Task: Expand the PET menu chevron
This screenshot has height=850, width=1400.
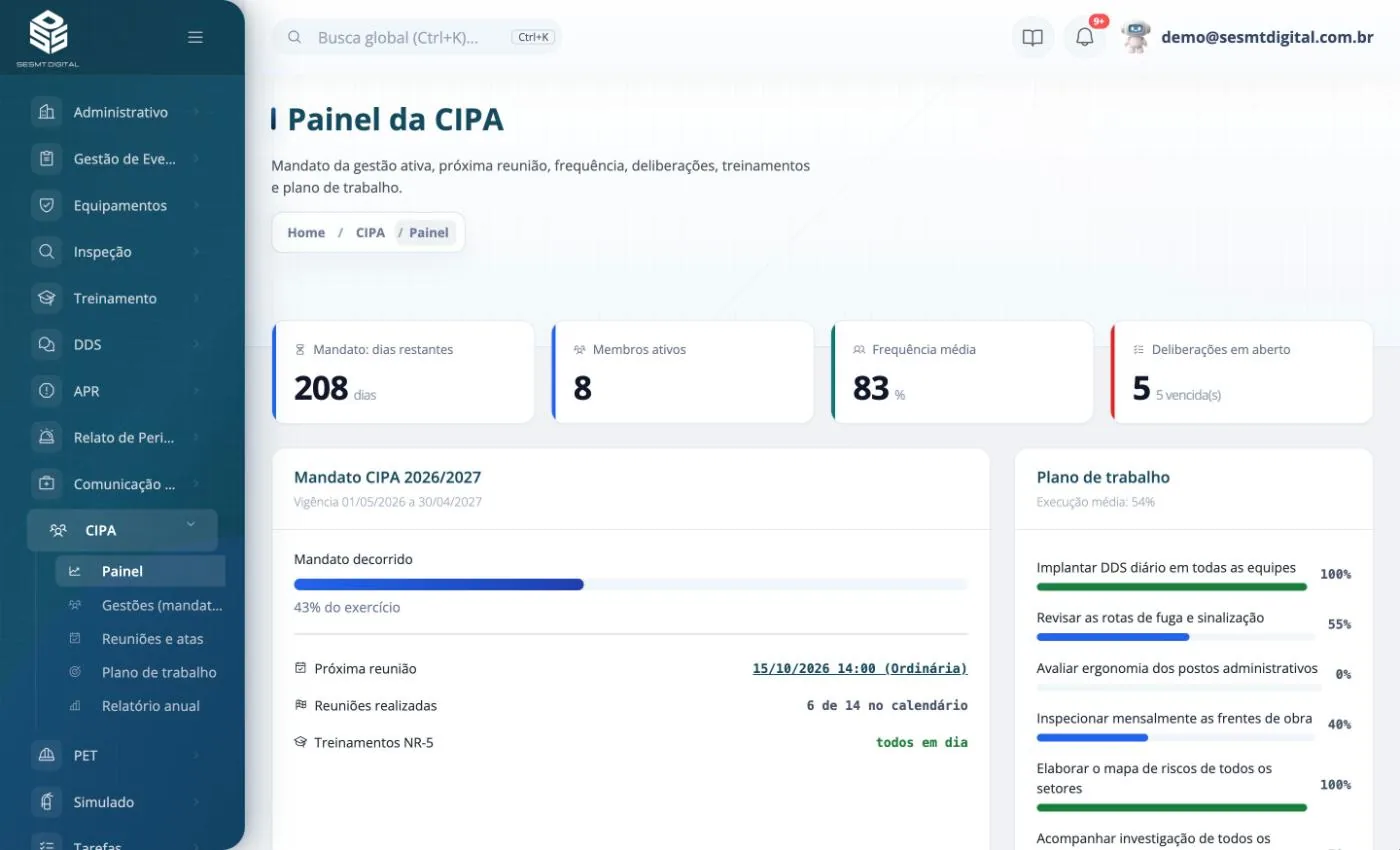Action: coord(196,755)
